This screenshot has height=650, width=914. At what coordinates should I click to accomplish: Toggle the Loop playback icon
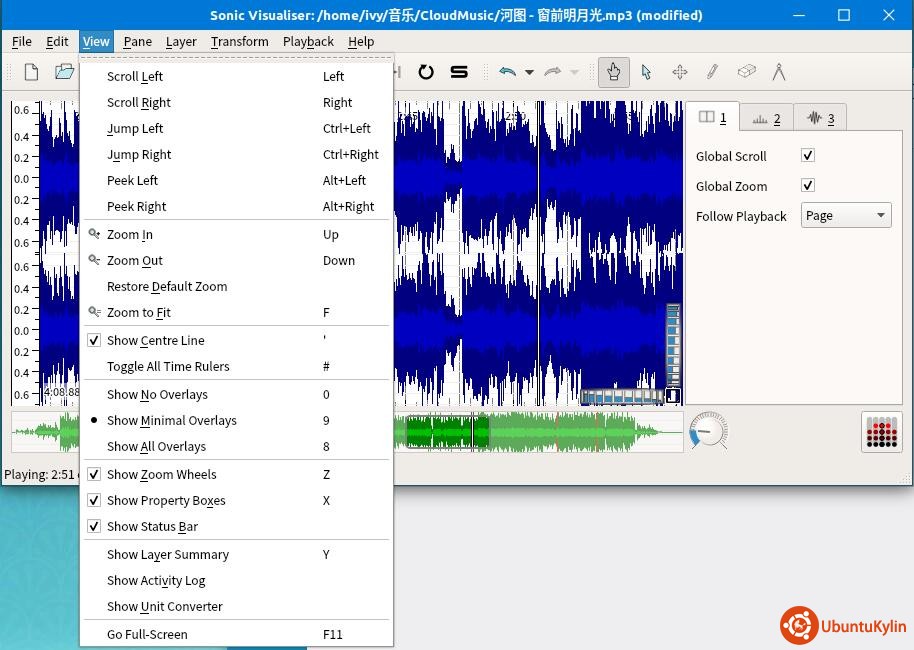tap(426, 72)
